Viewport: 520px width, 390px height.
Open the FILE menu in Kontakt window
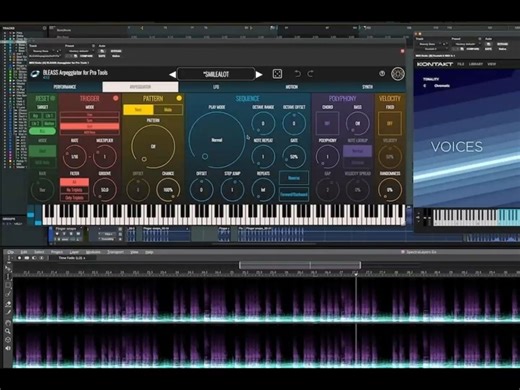[x=460, y=64]
